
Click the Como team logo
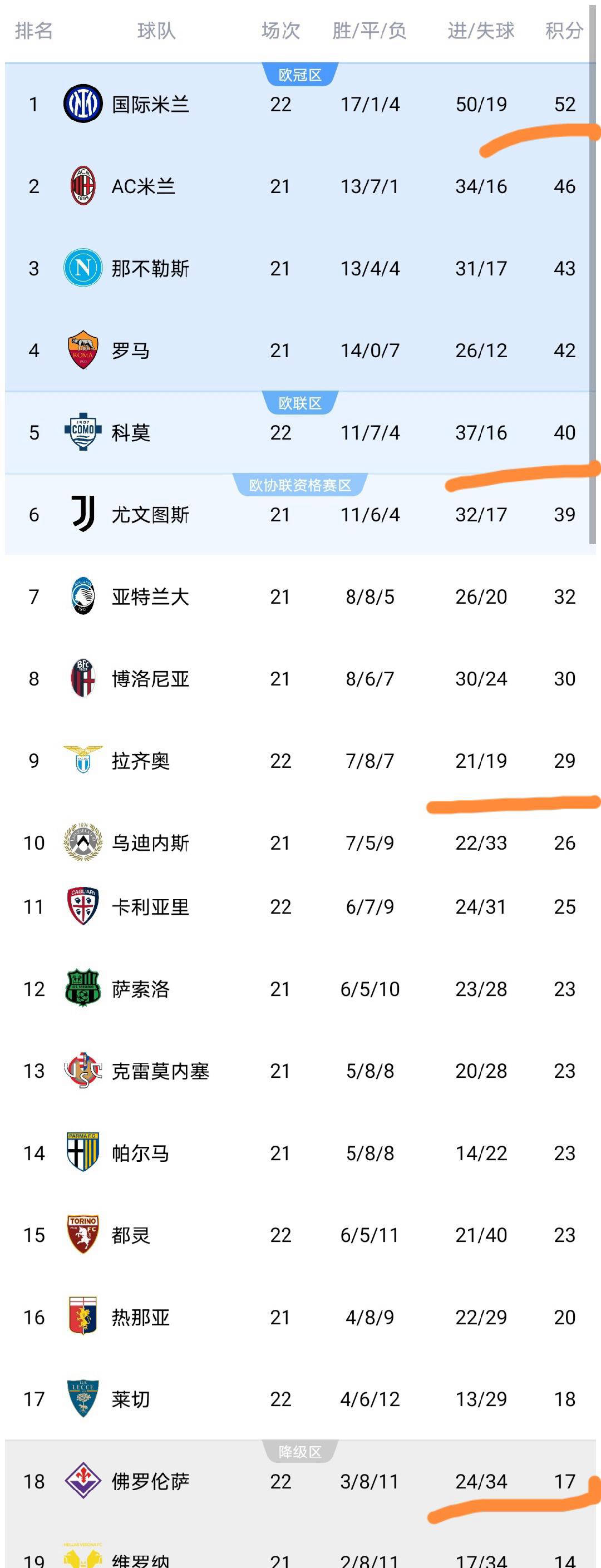coord(83,432)
